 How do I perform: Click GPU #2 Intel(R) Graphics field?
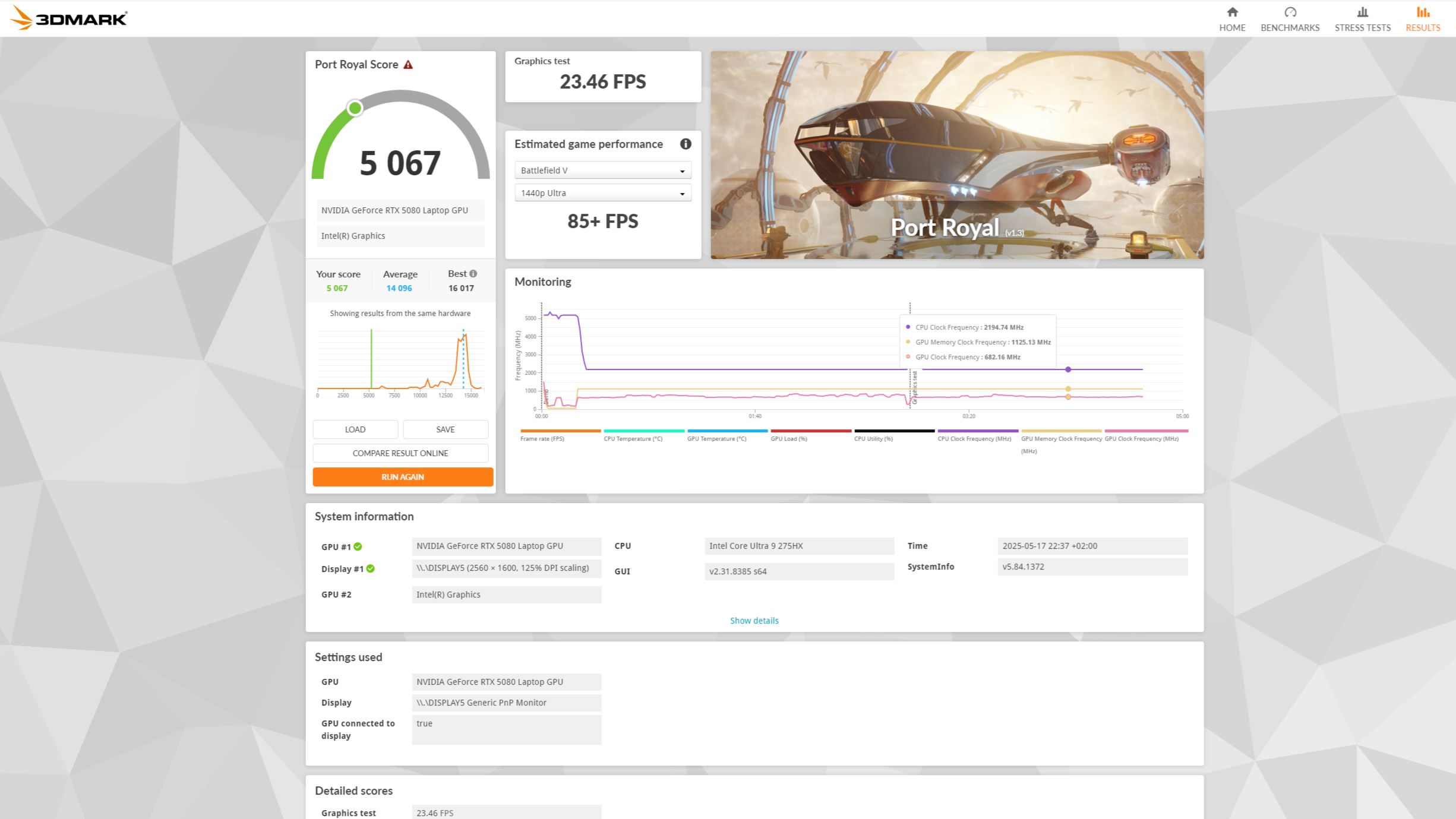(506, 595)
